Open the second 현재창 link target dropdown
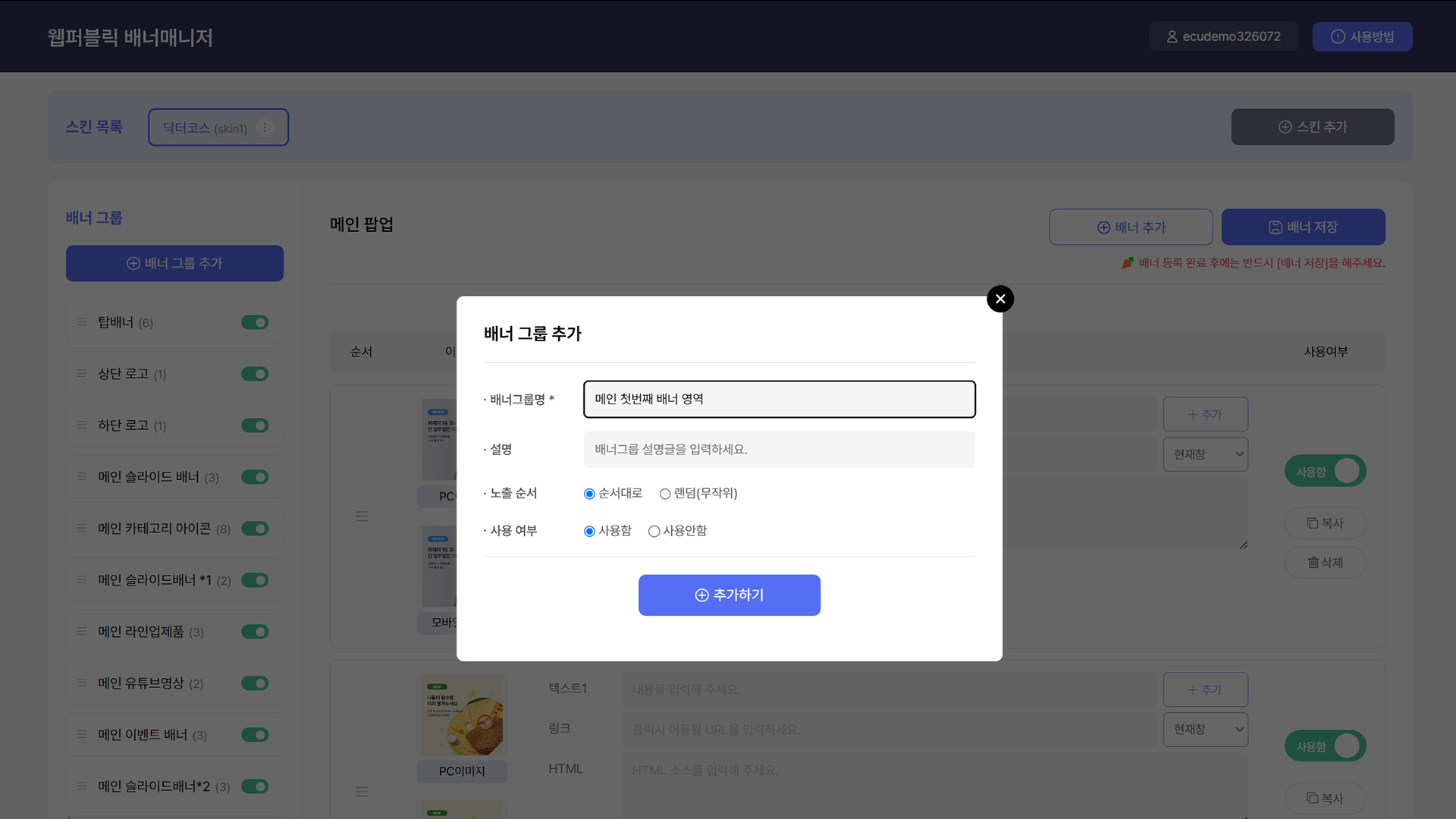The image size is (1456, 819). (x=1205, y=729)
